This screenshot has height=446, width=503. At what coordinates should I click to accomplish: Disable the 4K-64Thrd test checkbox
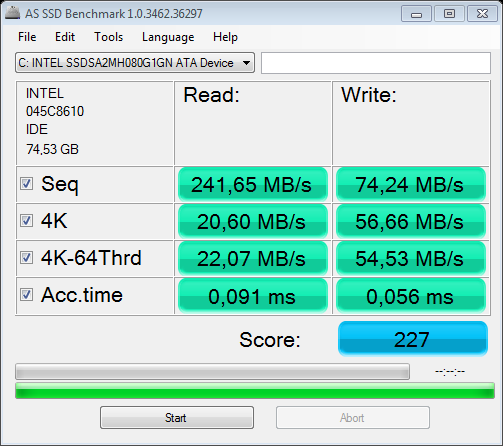point(26,258)
